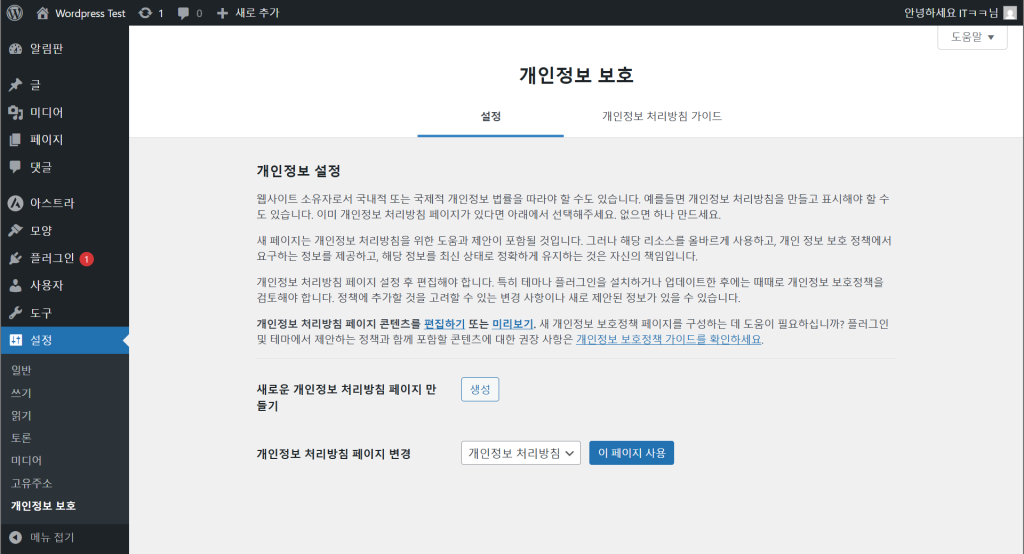Open 개인정보 보호정책 가이드를 확인하세요 link

(668, 340)
